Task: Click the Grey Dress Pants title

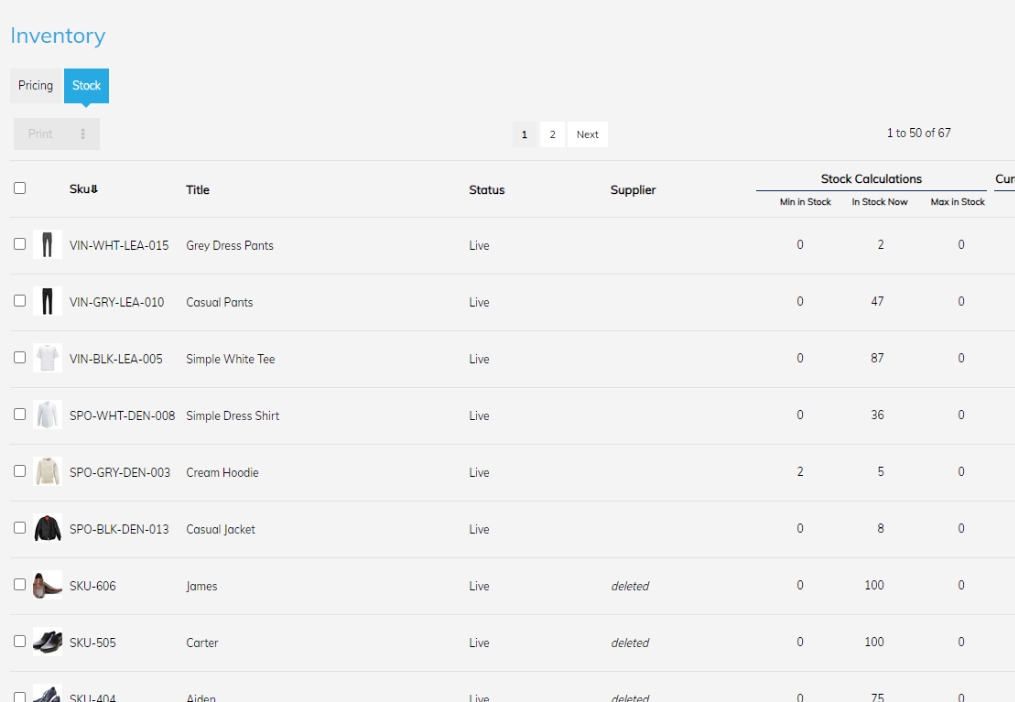Action: pyautogui.click(x=230, y=245)
